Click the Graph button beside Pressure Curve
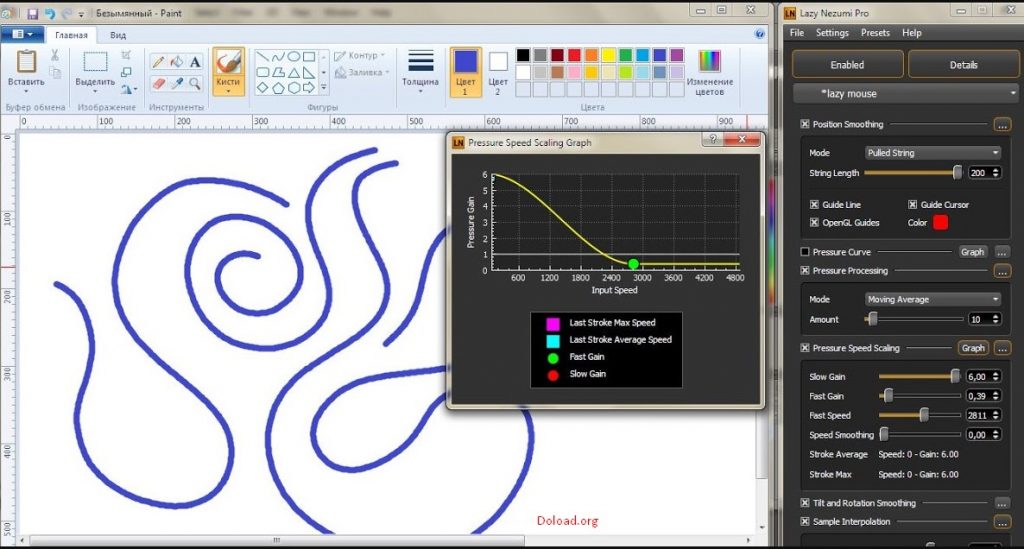This screenshot has width=1024, height=549. click(972, 252)
